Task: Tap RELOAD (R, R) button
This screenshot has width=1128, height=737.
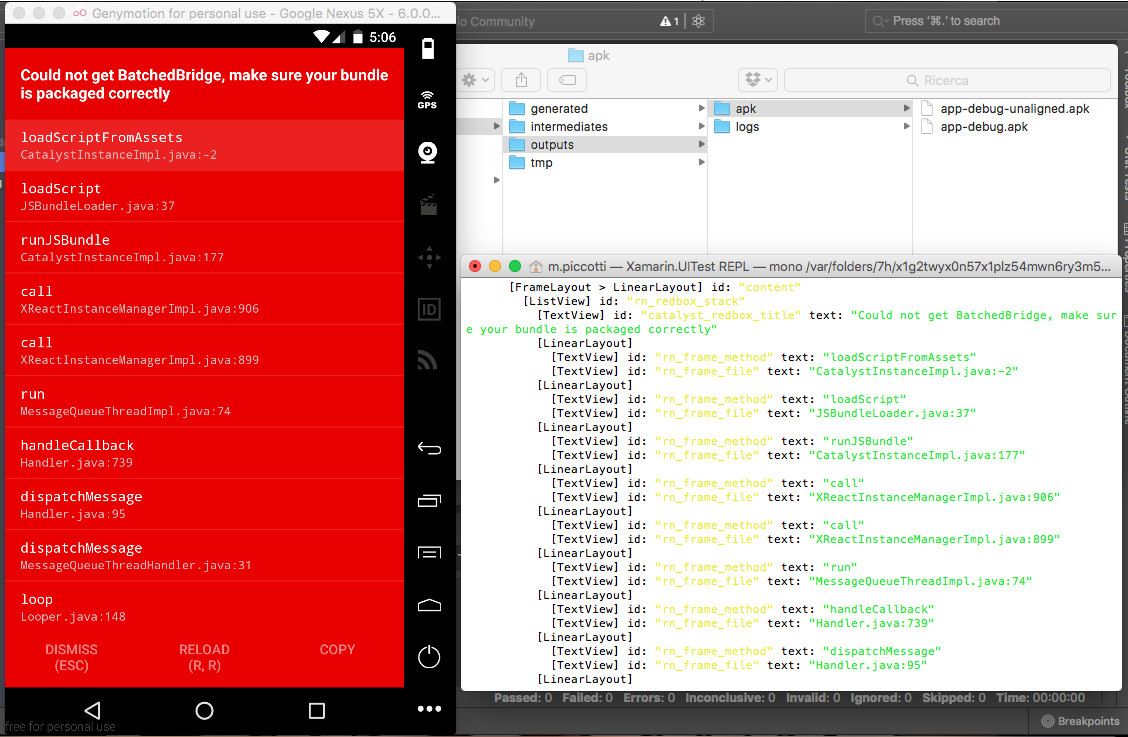Action: (x=204, y=657)
